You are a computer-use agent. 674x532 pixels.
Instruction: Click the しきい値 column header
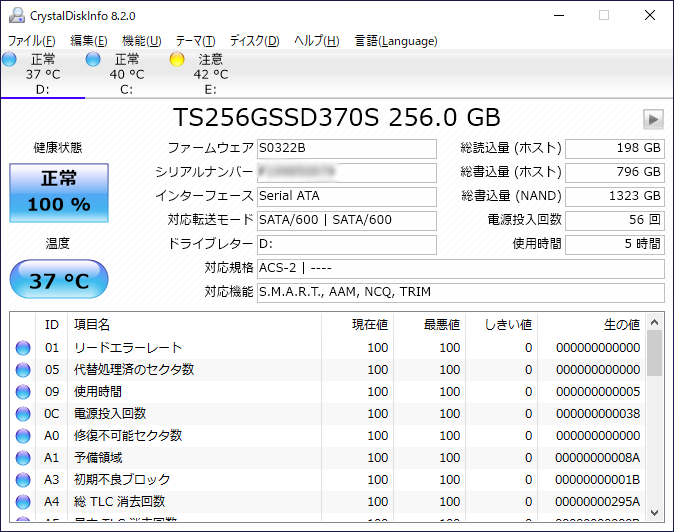pyautogui.click(x=502, y=324)
